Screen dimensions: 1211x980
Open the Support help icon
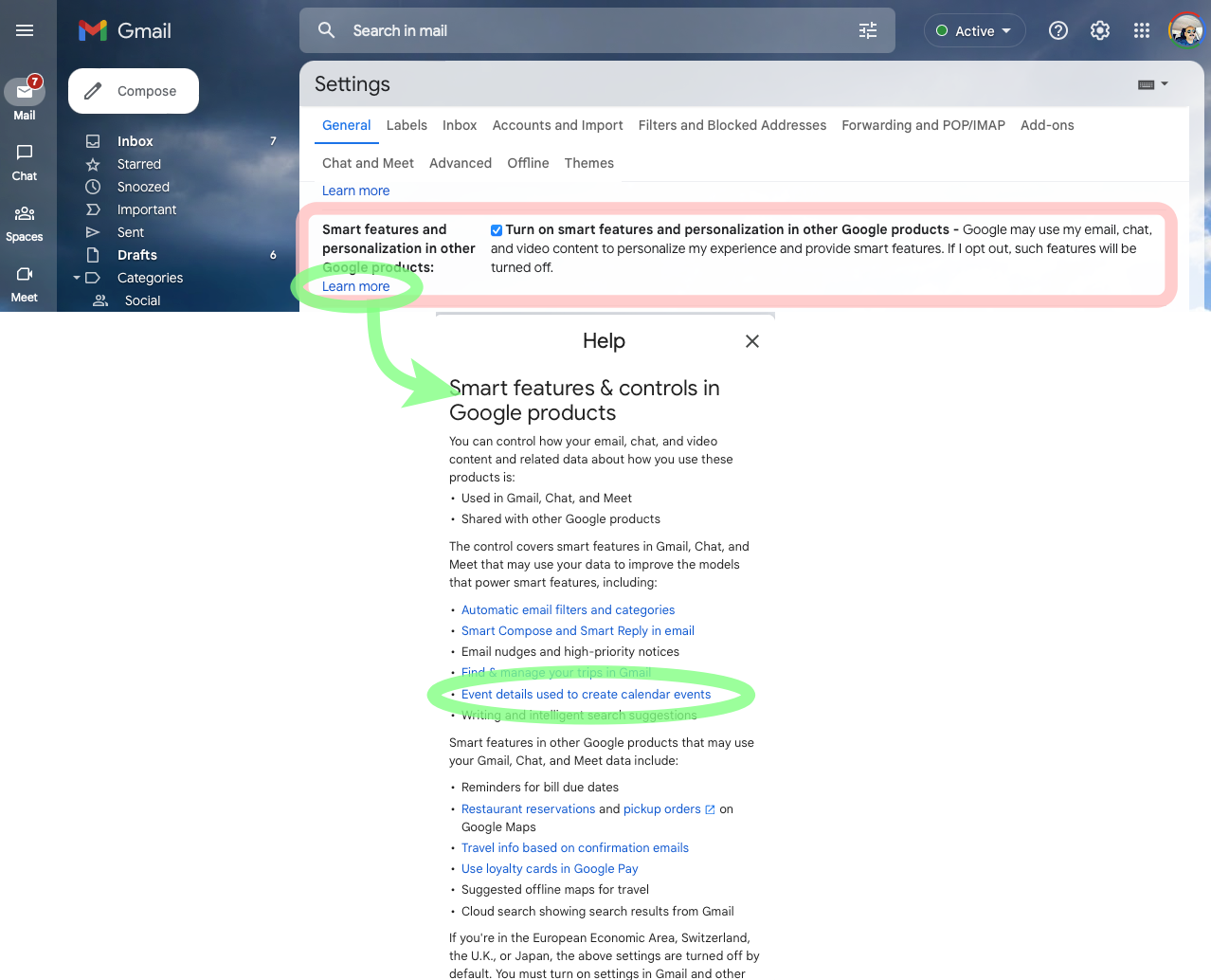click(1058, 30)
